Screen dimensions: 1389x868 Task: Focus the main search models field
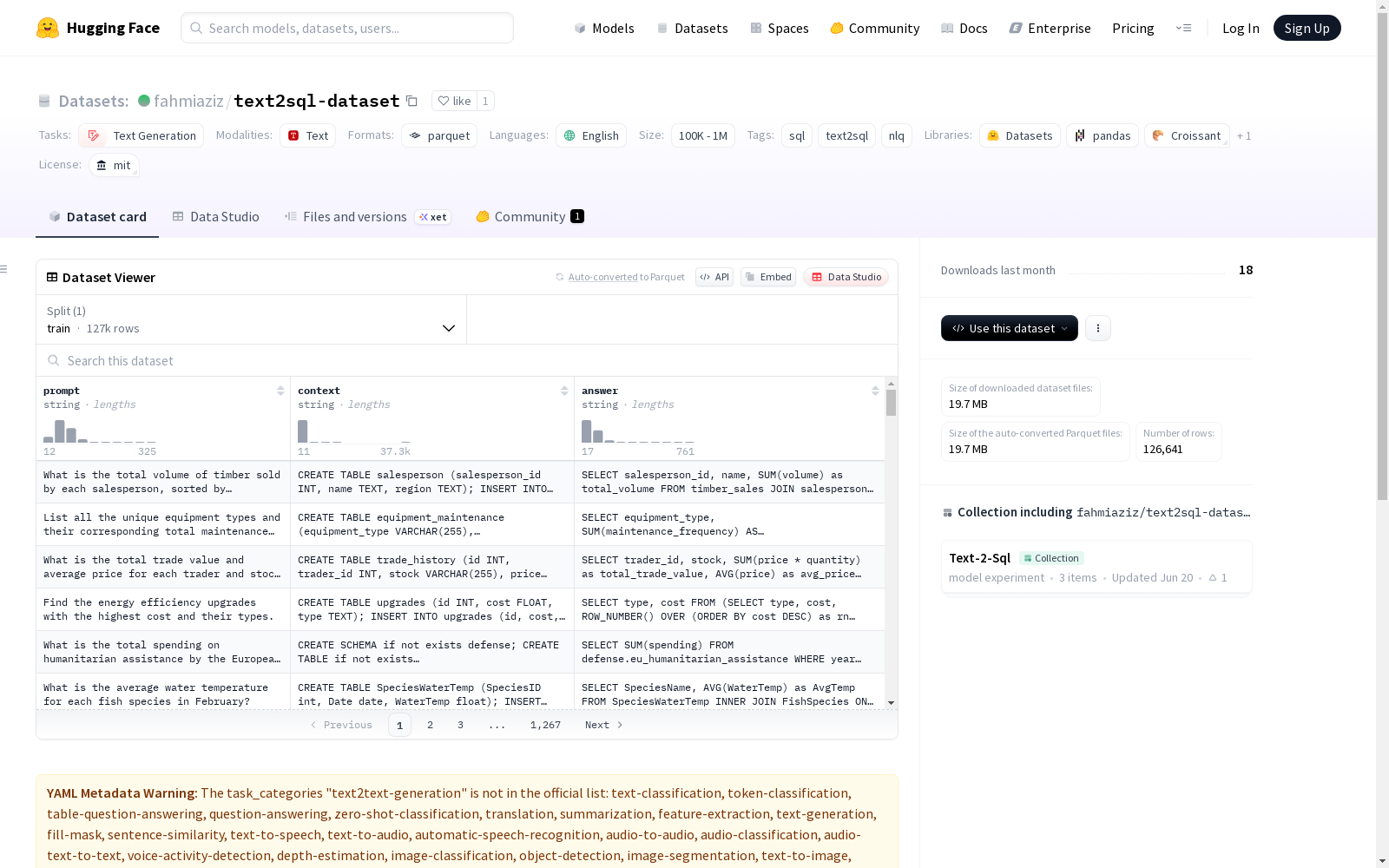click(347, 28)
